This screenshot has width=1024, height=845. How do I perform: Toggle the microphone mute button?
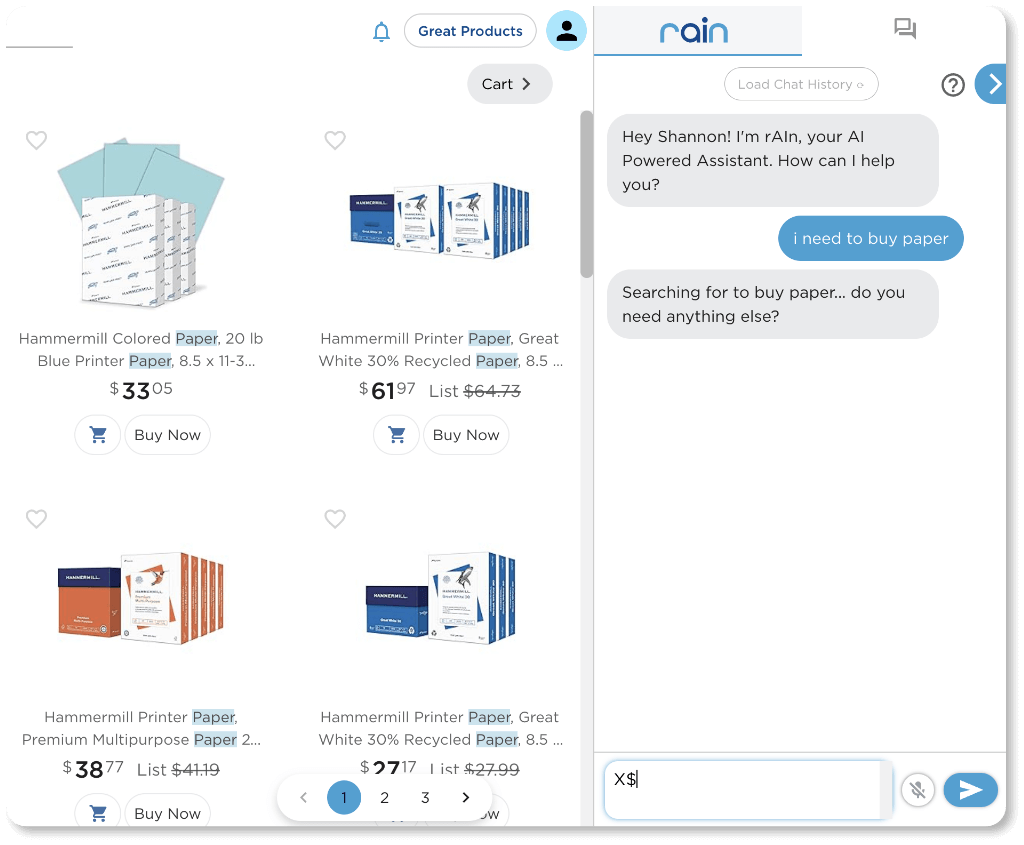[x=918, y=790]
